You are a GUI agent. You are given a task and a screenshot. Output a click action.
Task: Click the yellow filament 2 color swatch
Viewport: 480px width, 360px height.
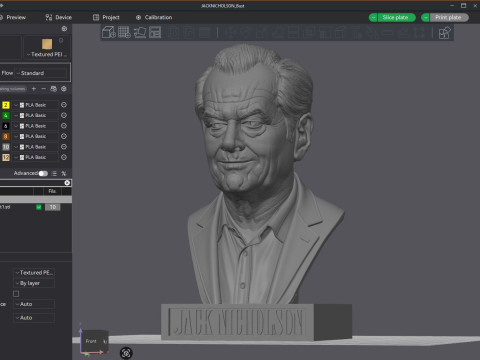(6, 105)
